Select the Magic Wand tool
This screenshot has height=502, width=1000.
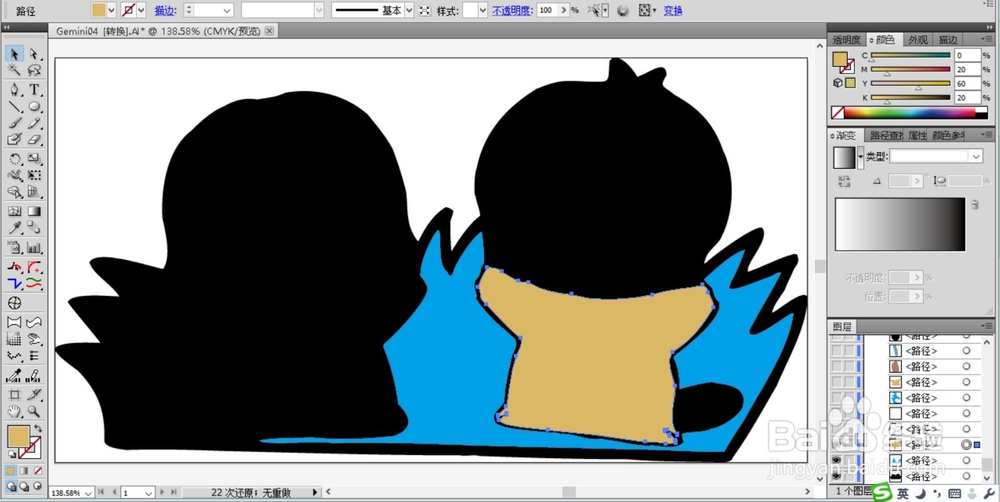tap(15, 70)
